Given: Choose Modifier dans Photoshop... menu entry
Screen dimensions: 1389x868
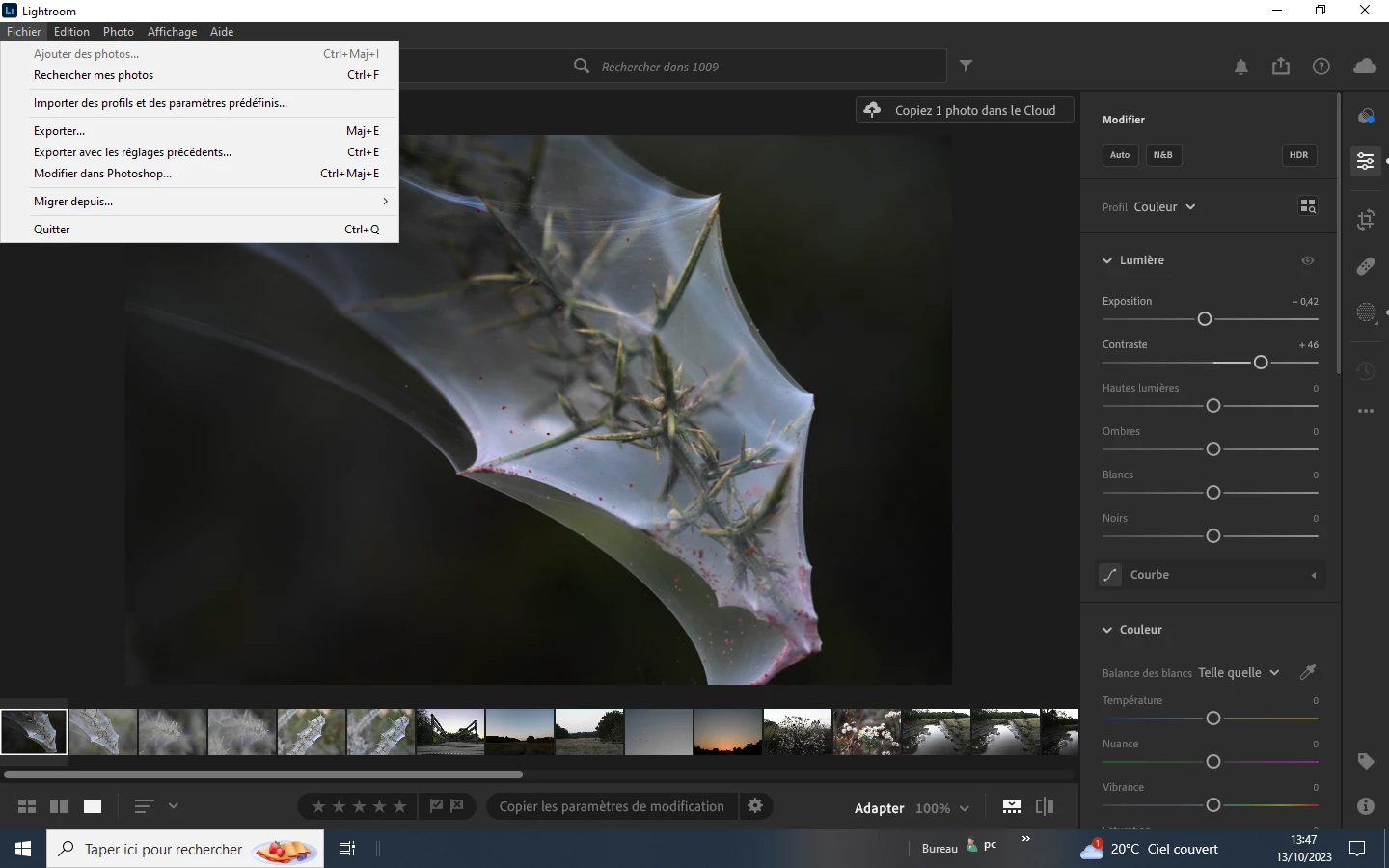Looking at the screenshot, I should [200, 174].
